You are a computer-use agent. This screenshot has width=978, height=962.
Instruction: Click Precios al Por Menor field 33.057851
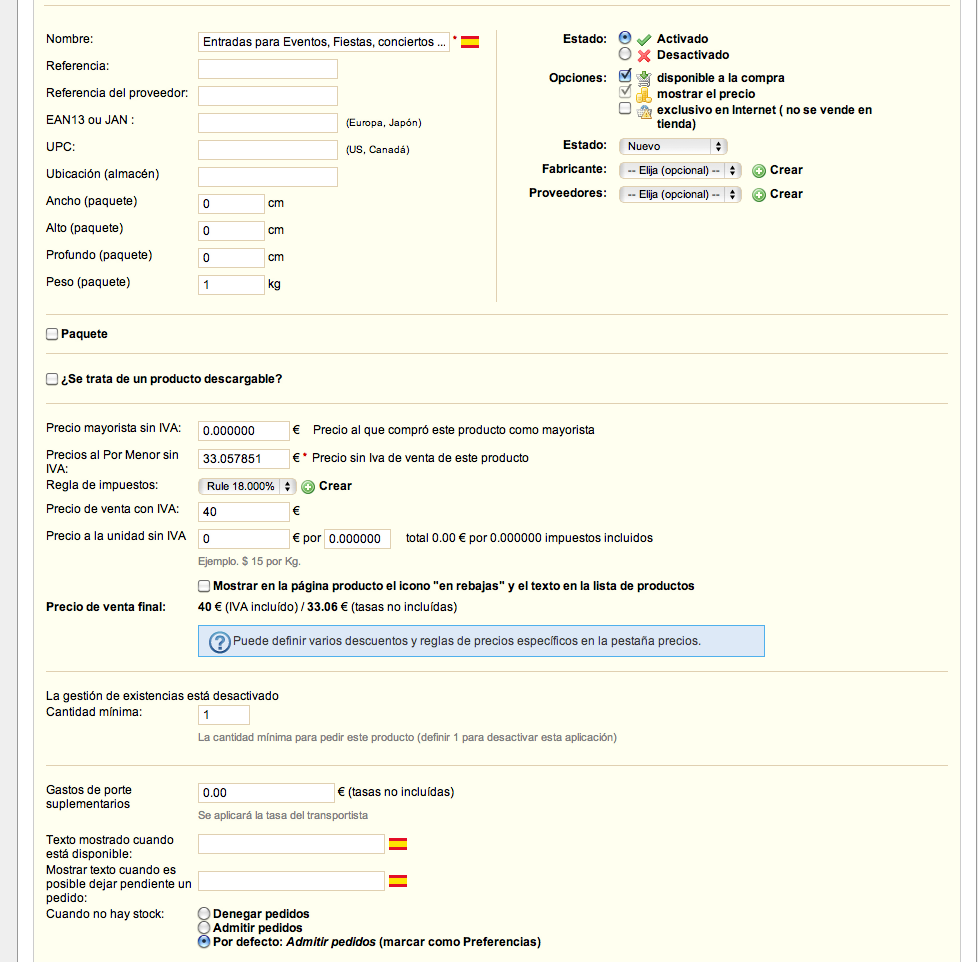coord(244,459)
